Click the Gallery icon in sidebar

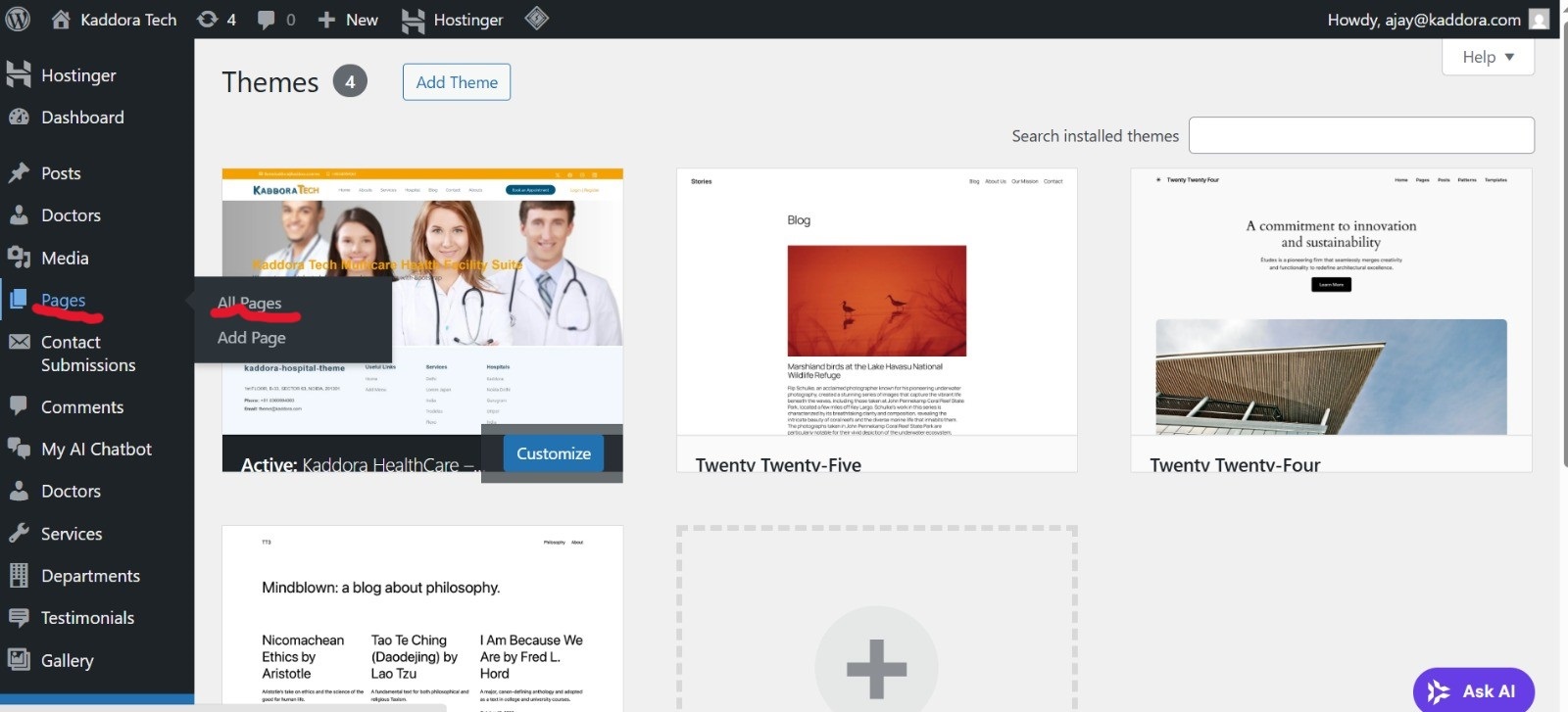(19, 660)
